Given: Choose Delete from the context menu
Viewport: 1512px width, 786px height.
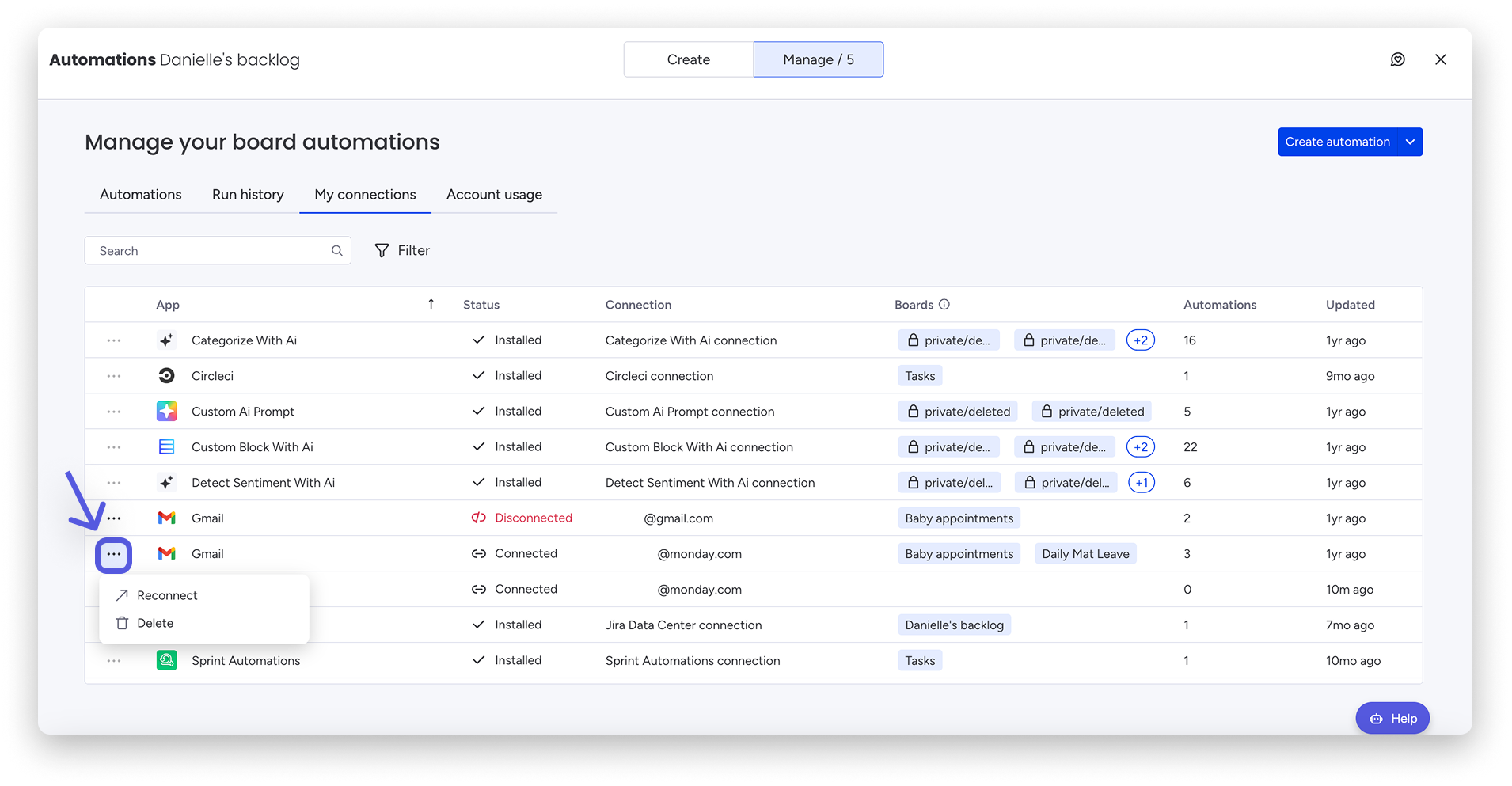Looking at the screenshot, I should [x=204, y=623].
